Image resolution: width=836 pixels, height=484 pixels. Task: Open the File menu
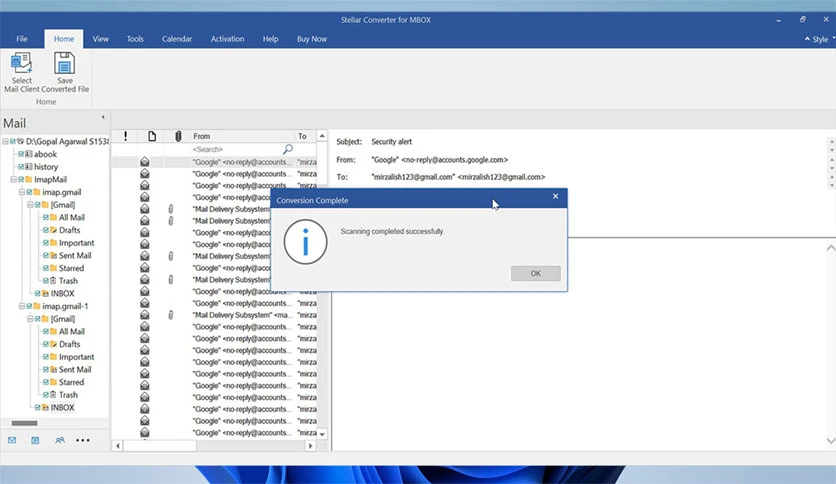click(22, 39)
